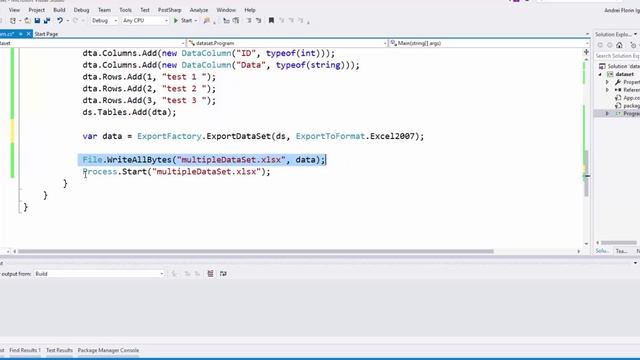
Task: Click the ds.Tables.Add(dta) code line
Action: (129, 112)
